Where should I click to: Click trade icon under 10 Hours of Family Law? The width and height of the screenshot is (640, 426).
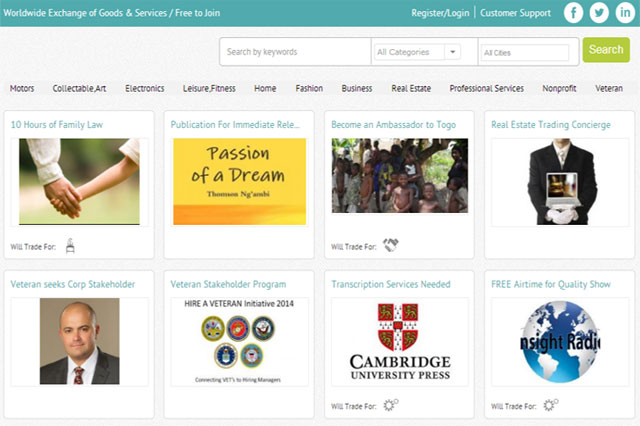tap(70, 244)
